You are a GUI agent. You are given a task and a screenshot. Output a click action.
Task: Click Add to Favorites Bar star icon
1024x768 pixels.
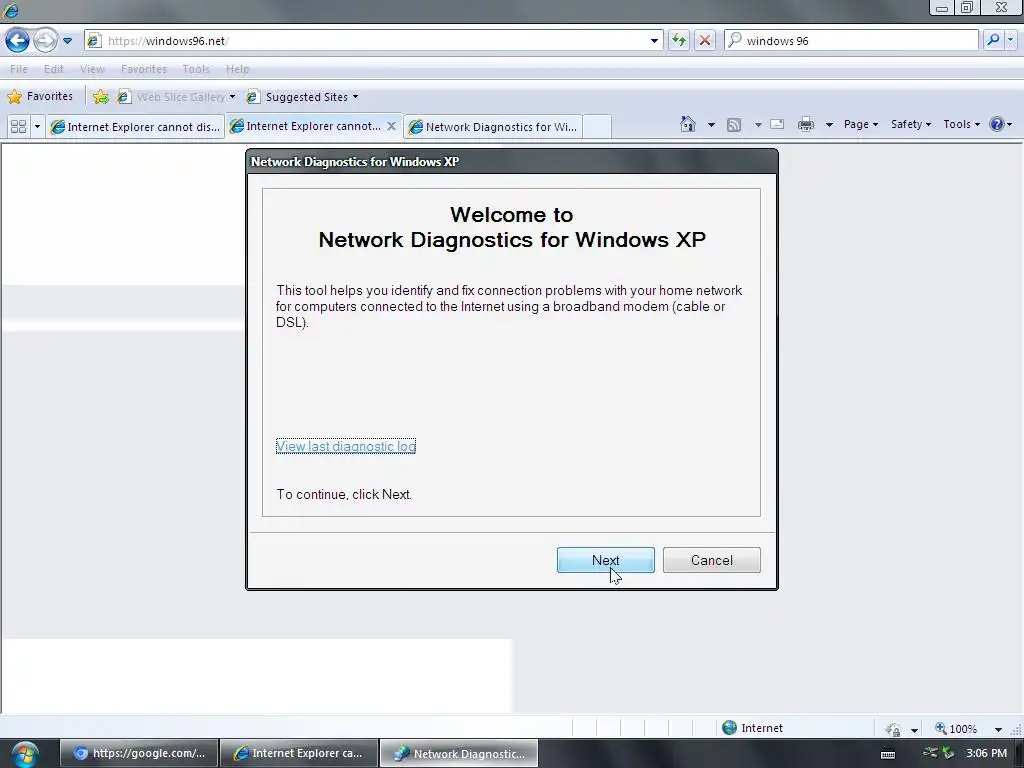(x=101, y=97)
